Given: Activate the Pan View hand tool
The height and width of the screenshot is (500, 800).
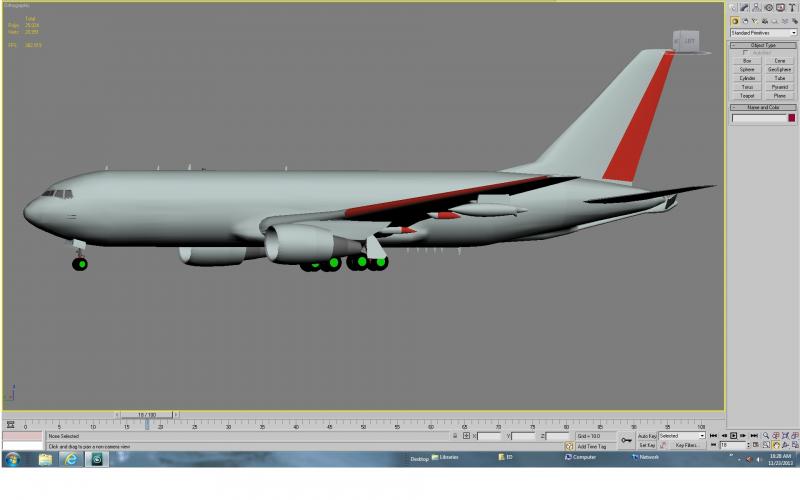Looking at the screenshot, I should click(x=776, y=445).
